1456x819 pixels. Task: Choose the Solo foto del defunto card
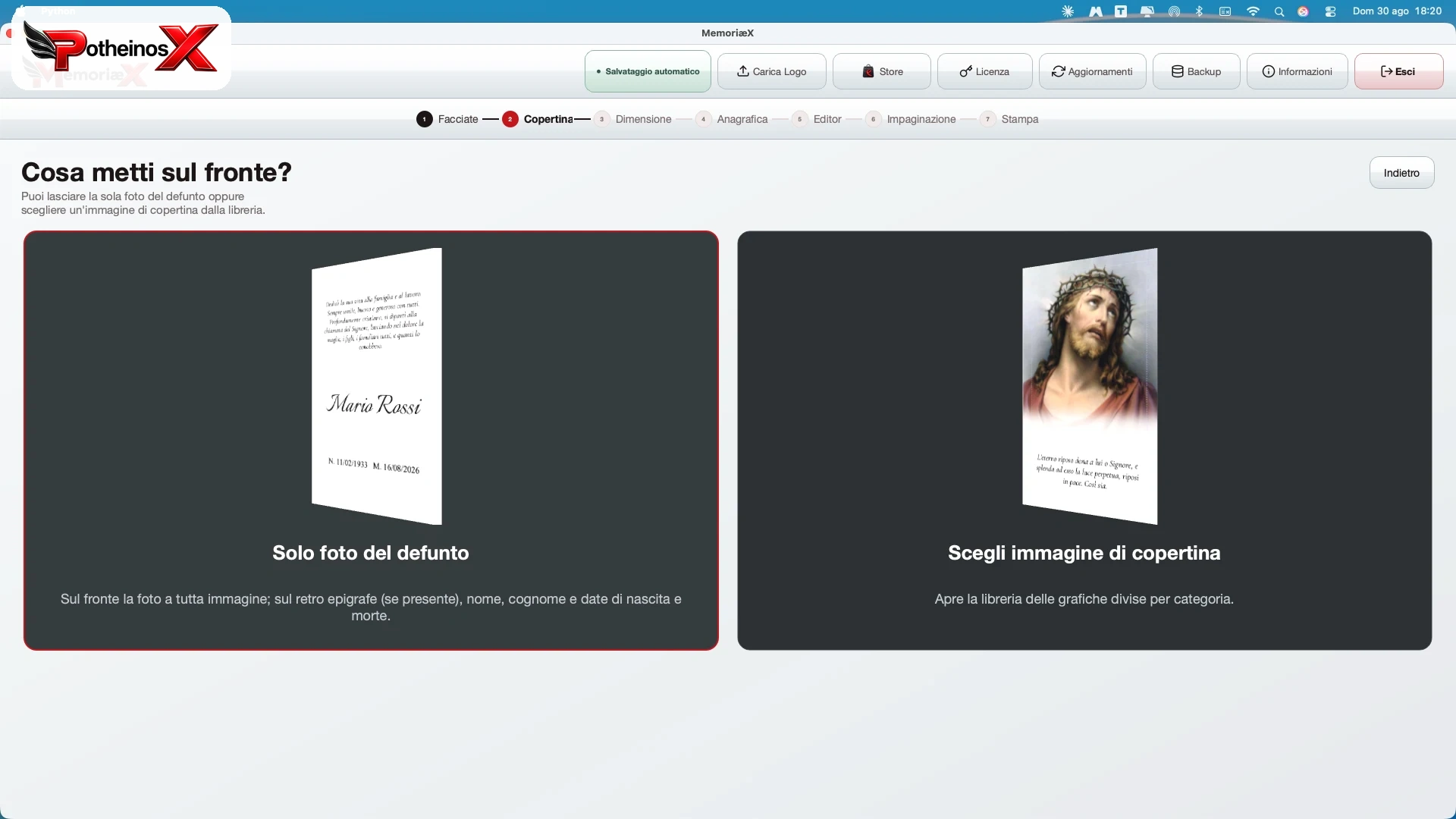371,441
